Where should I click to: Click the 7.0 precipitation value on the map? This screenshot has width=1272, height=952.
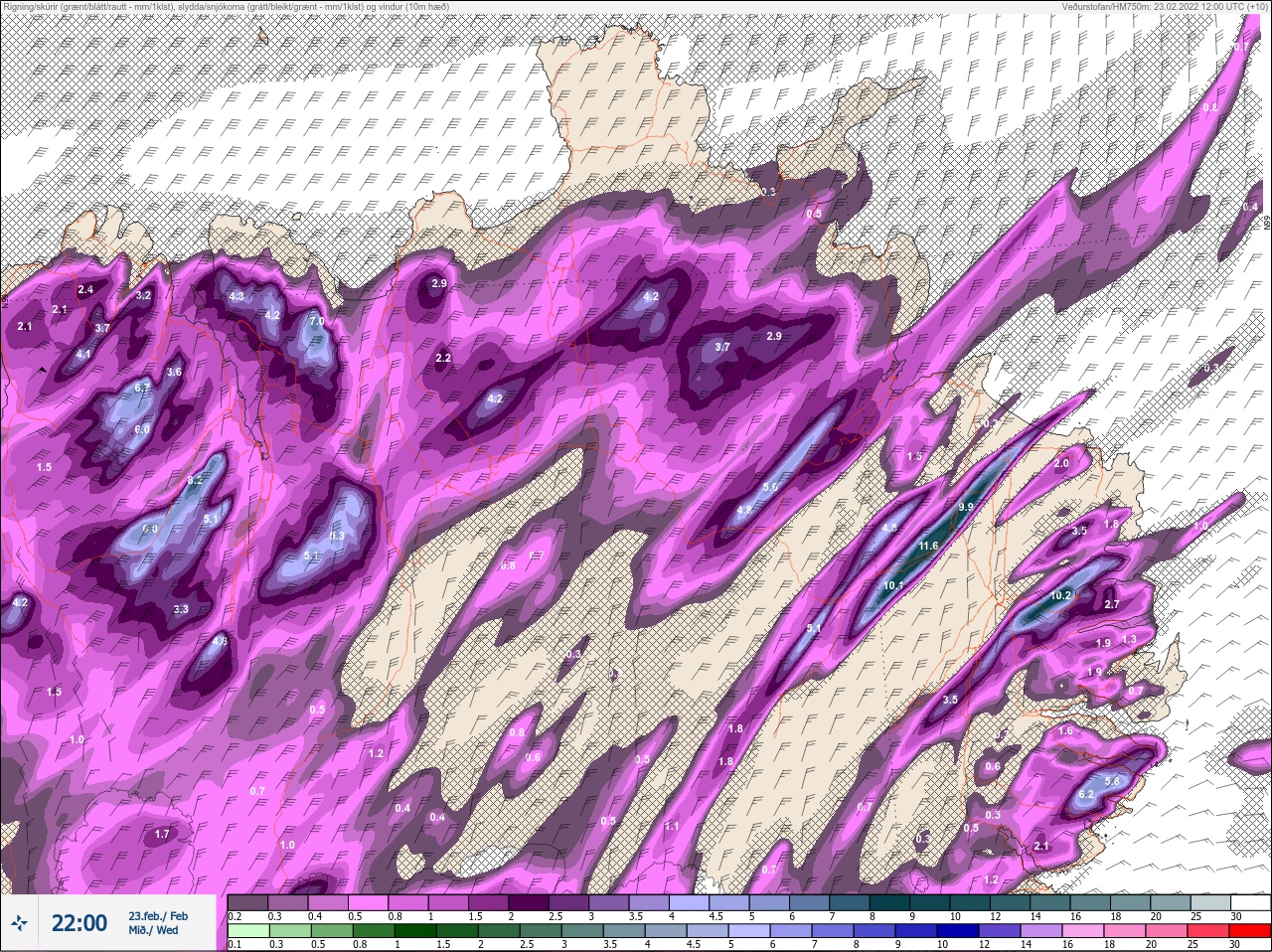(316, 322)
